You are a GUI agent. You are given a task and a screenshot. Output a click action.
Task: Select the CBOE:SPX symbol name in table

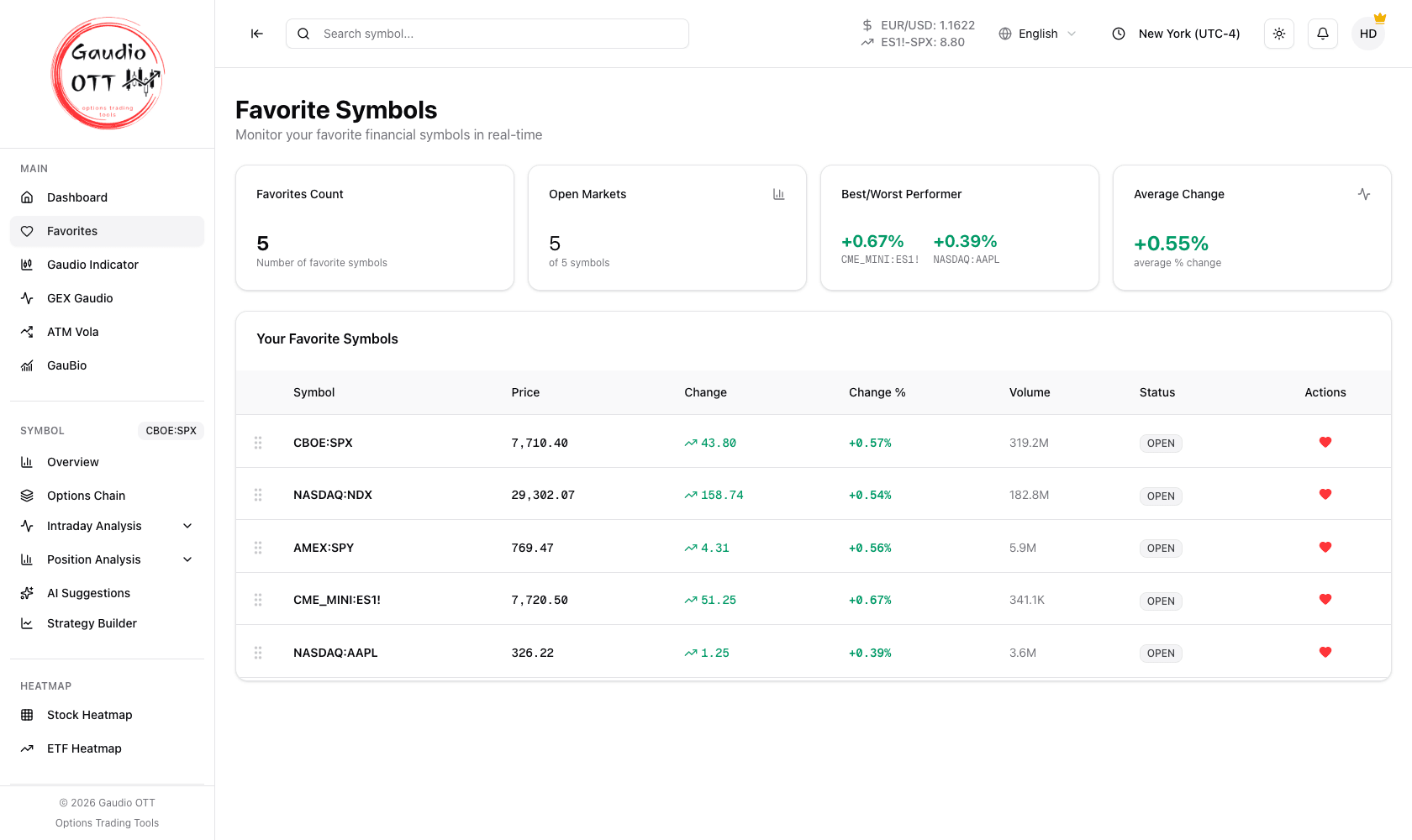323,443
